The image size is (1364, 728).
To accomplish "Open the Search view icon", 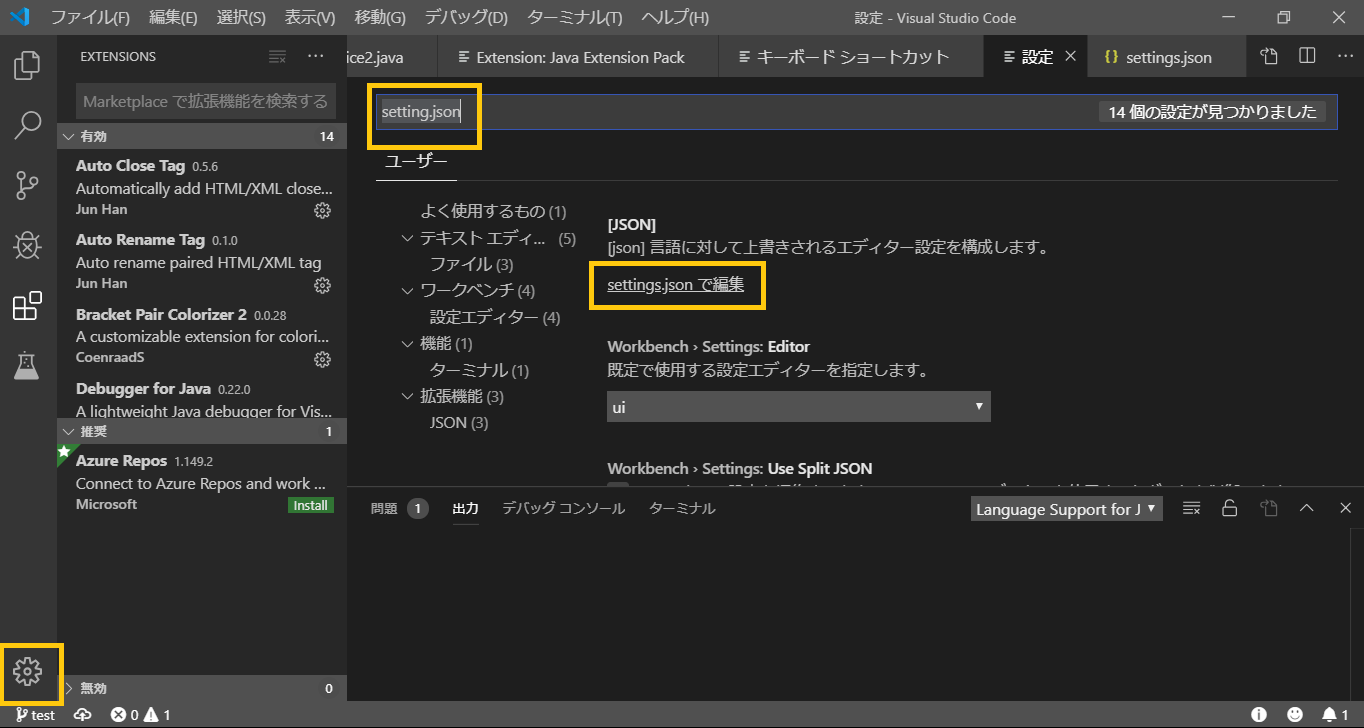I will (27, 125).
